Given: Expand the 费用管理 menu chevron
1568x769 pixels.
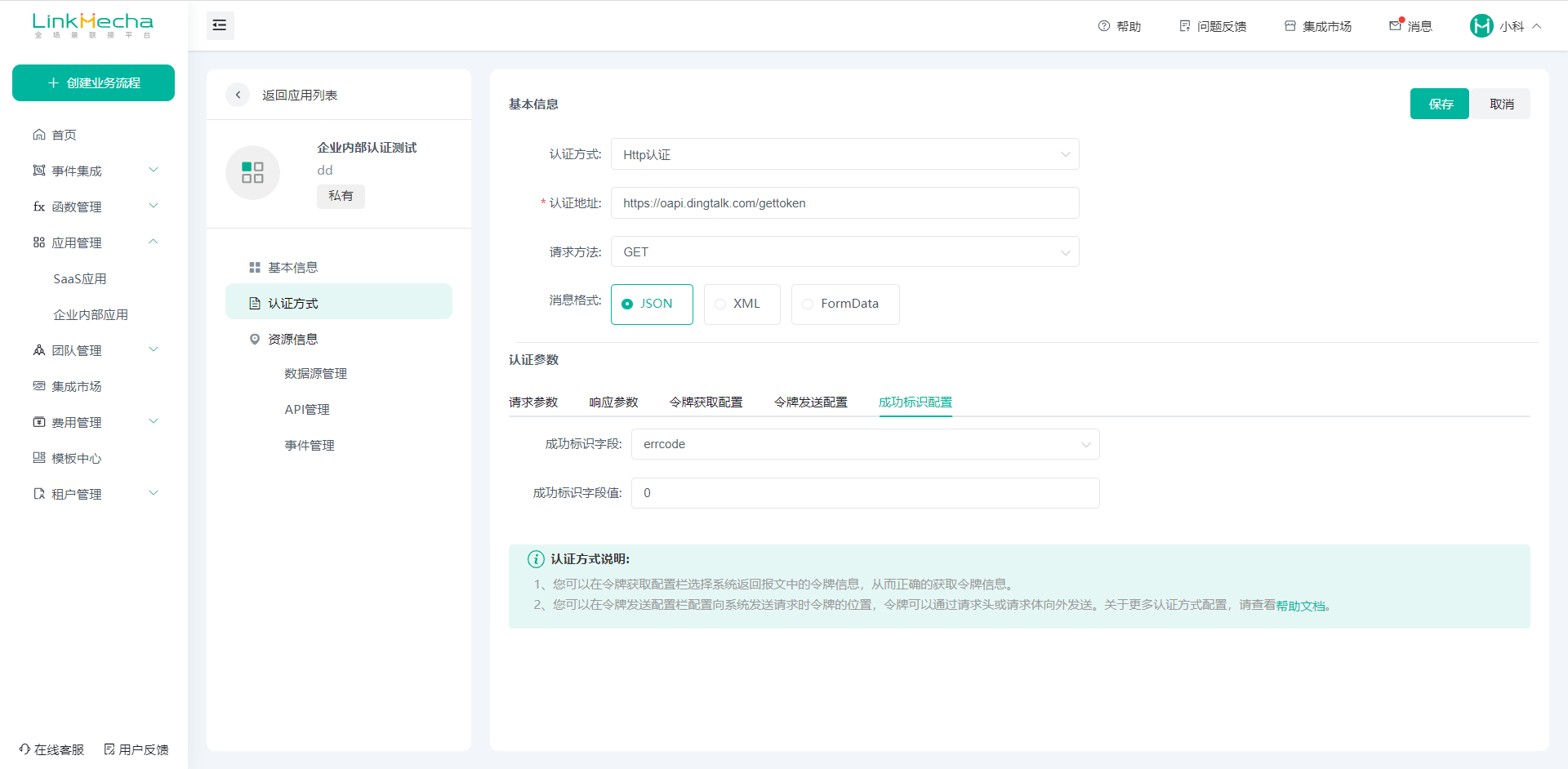Looking at the screenshot, I should click(x=154, y=421).
